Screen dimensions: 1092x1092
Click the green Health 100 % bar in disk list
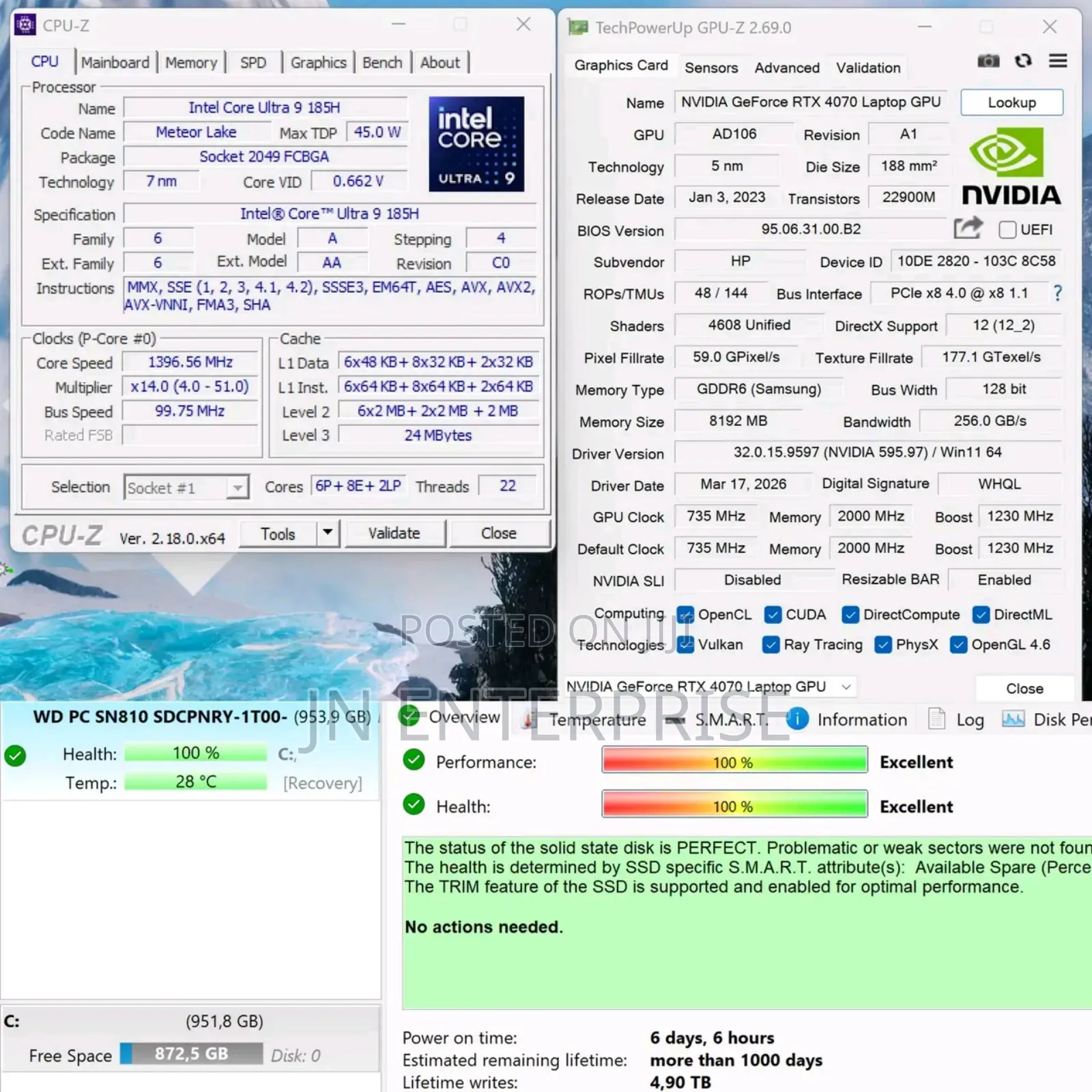196,753
